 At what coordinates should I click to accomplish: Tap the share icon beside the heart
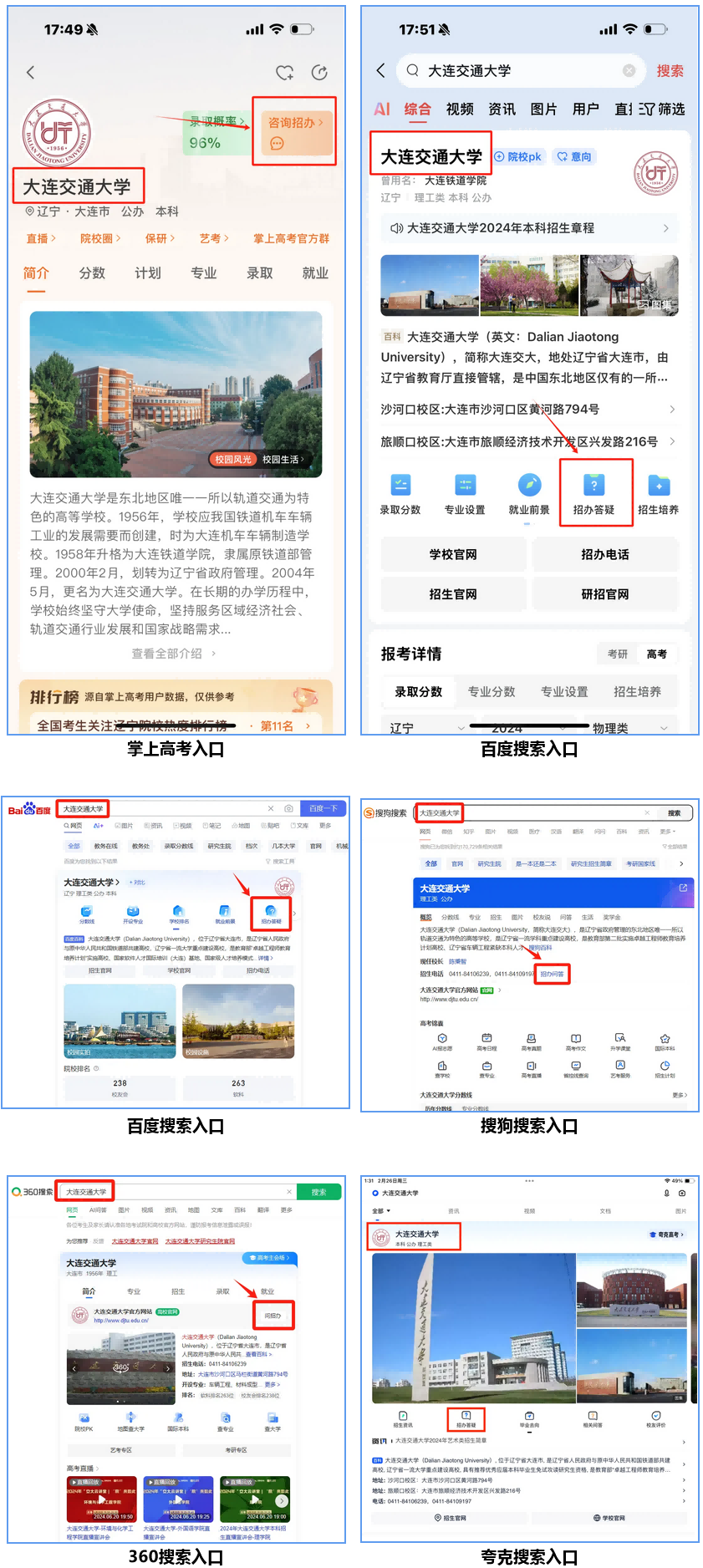[319, 73]
